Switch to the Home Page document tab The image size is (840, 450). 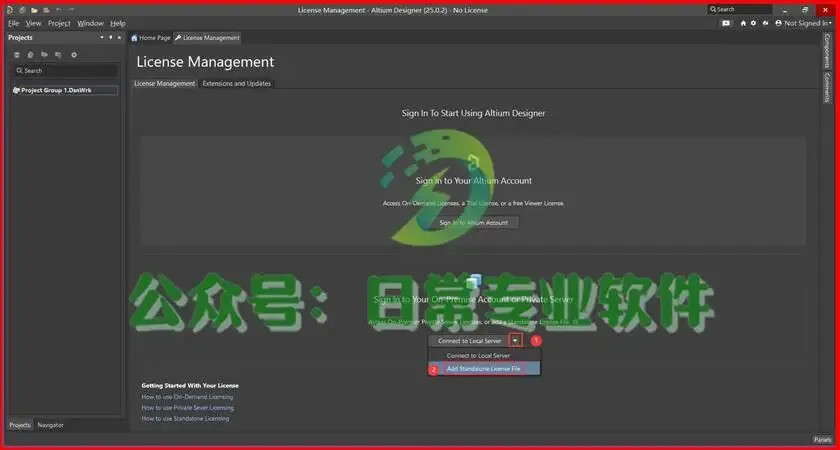tap(151, 38)
